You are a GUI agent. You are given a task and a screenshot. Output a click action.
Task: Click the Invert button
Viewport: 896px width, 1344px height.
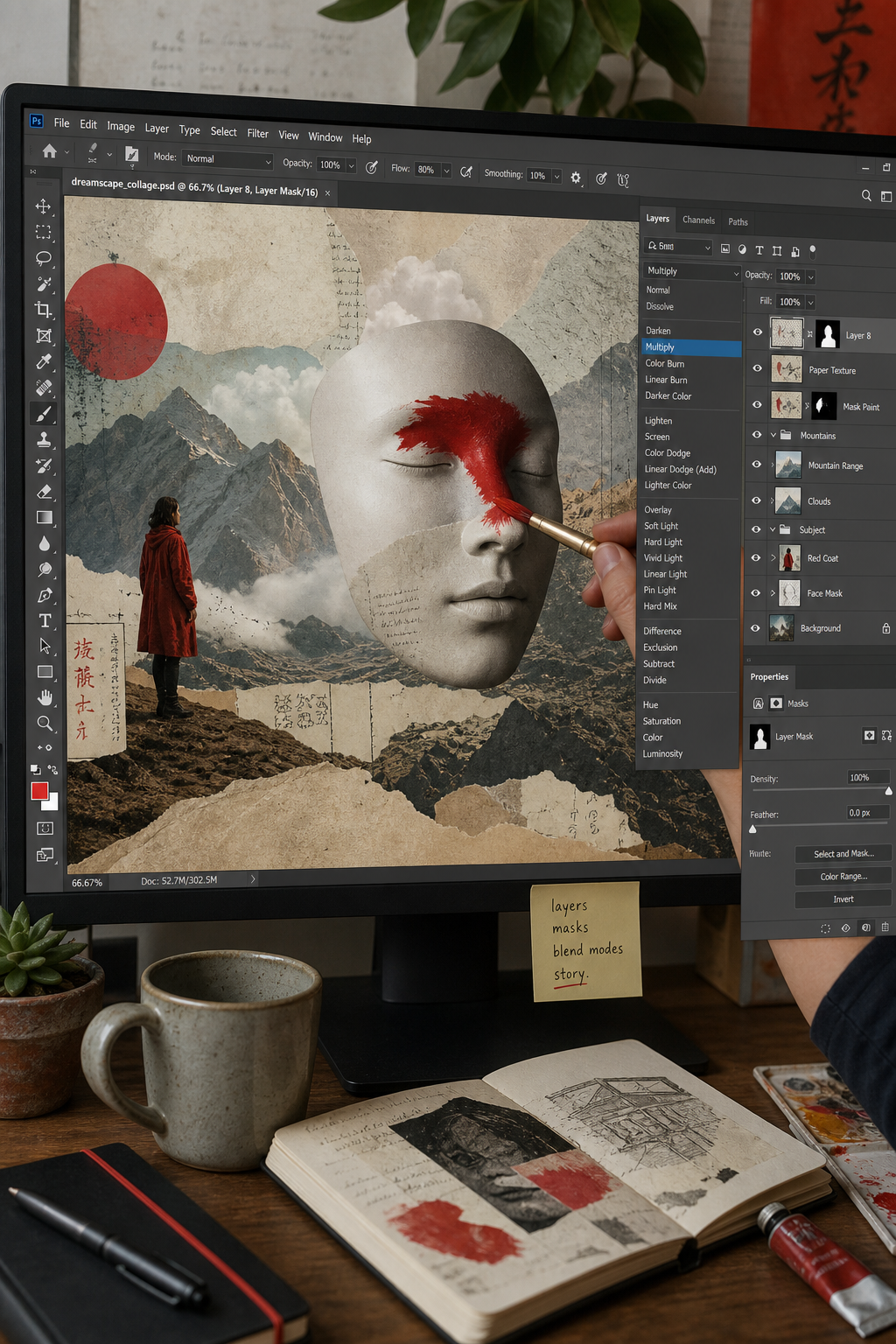(843, 899)
